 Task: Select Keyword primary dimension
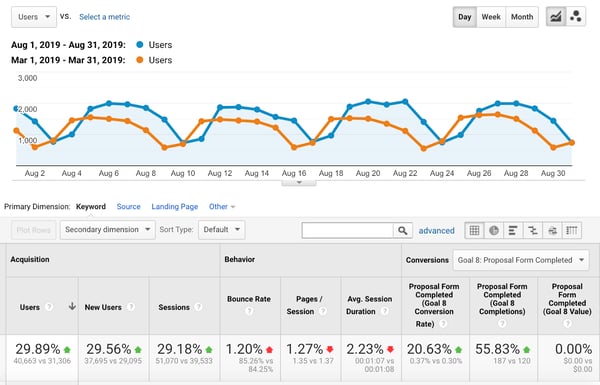pos(91,207)
